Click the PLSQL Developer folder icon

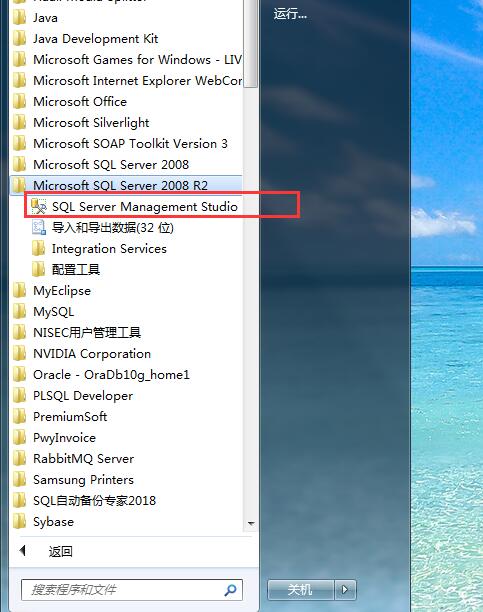(x=20, y=395)
